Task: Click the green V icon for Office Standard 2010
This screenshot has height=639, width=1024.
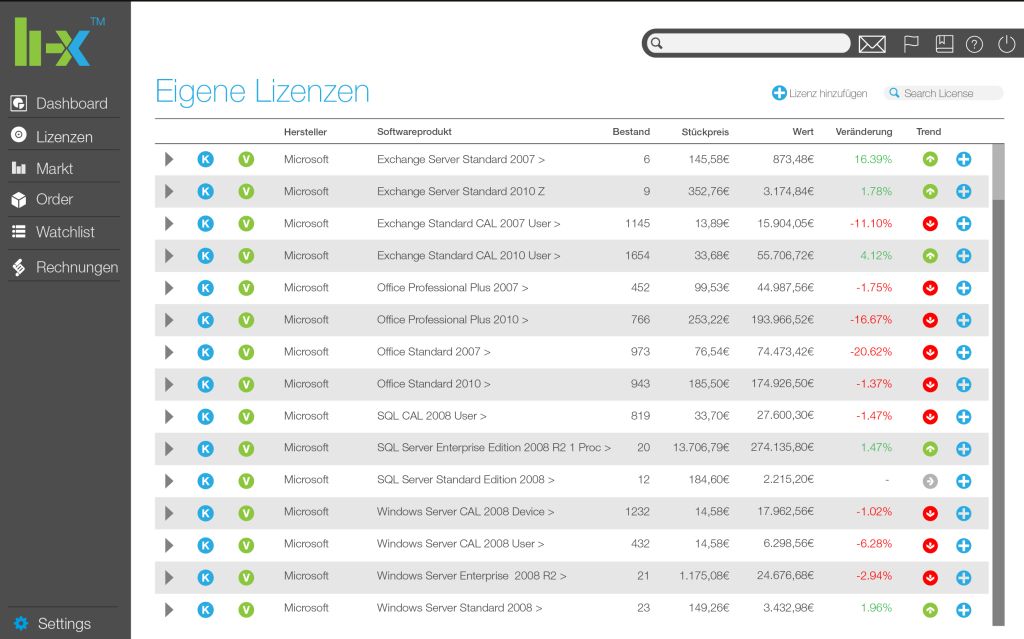Action: click(246, 384)
